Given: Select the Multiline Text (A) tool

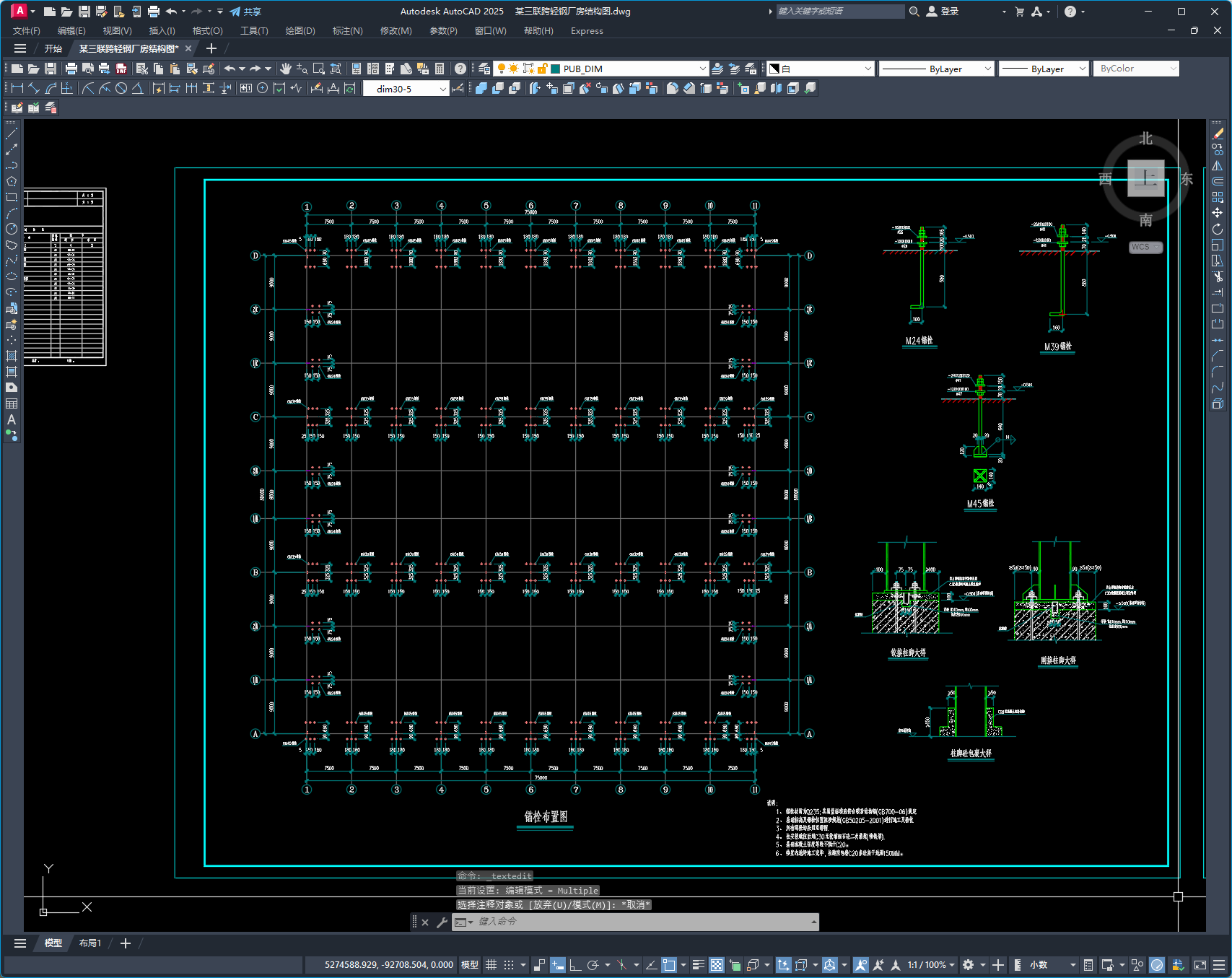Looking at the screenshot, I should [x=12, y=419].
